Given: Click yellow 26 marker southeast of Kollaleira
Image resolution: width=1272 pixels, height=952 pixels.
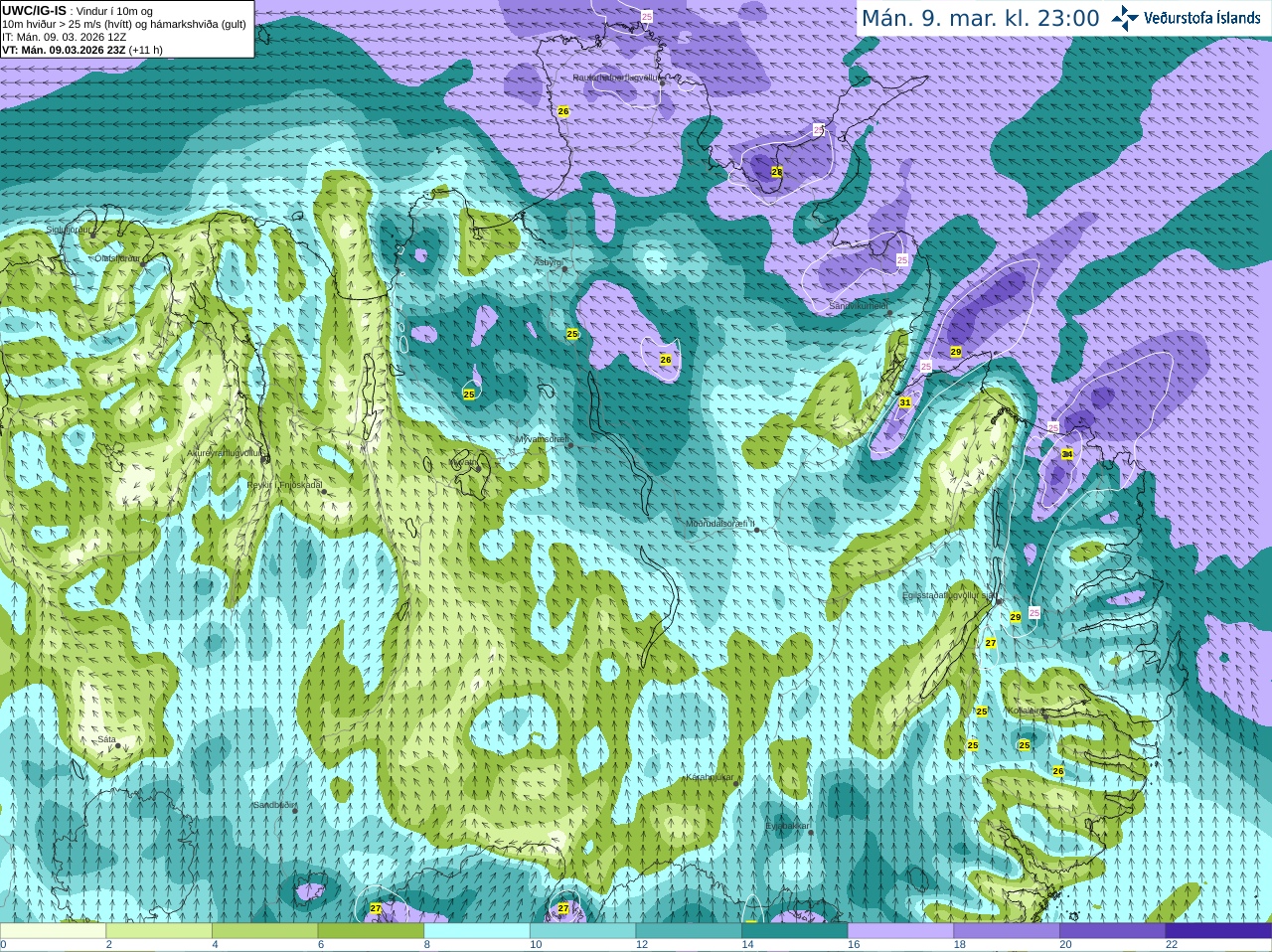Looking at the screenshot, I should coord(1058,771).
